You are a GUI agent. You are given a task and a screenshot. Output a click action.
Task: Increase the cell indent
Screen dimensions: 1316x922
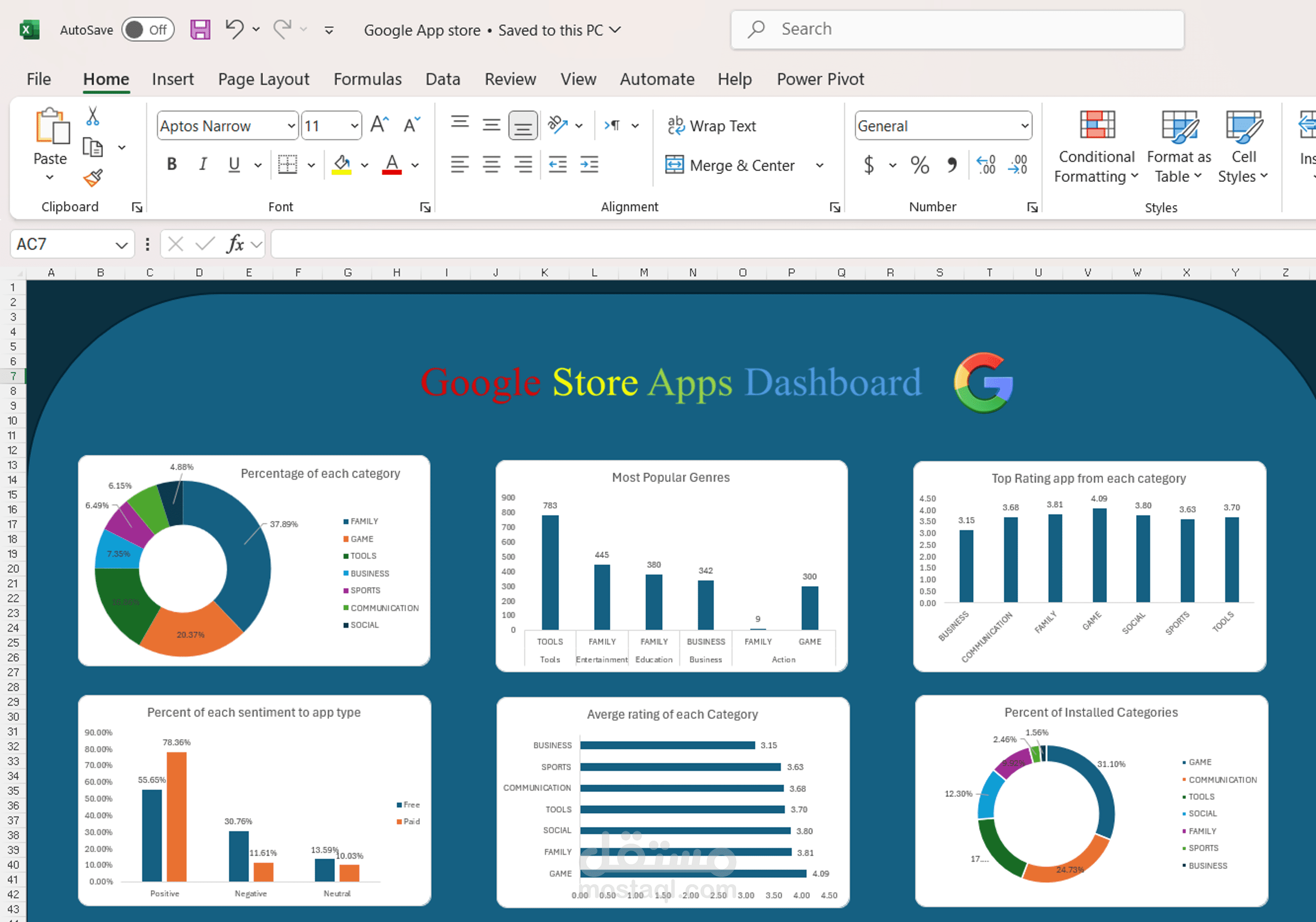[589, 165]
